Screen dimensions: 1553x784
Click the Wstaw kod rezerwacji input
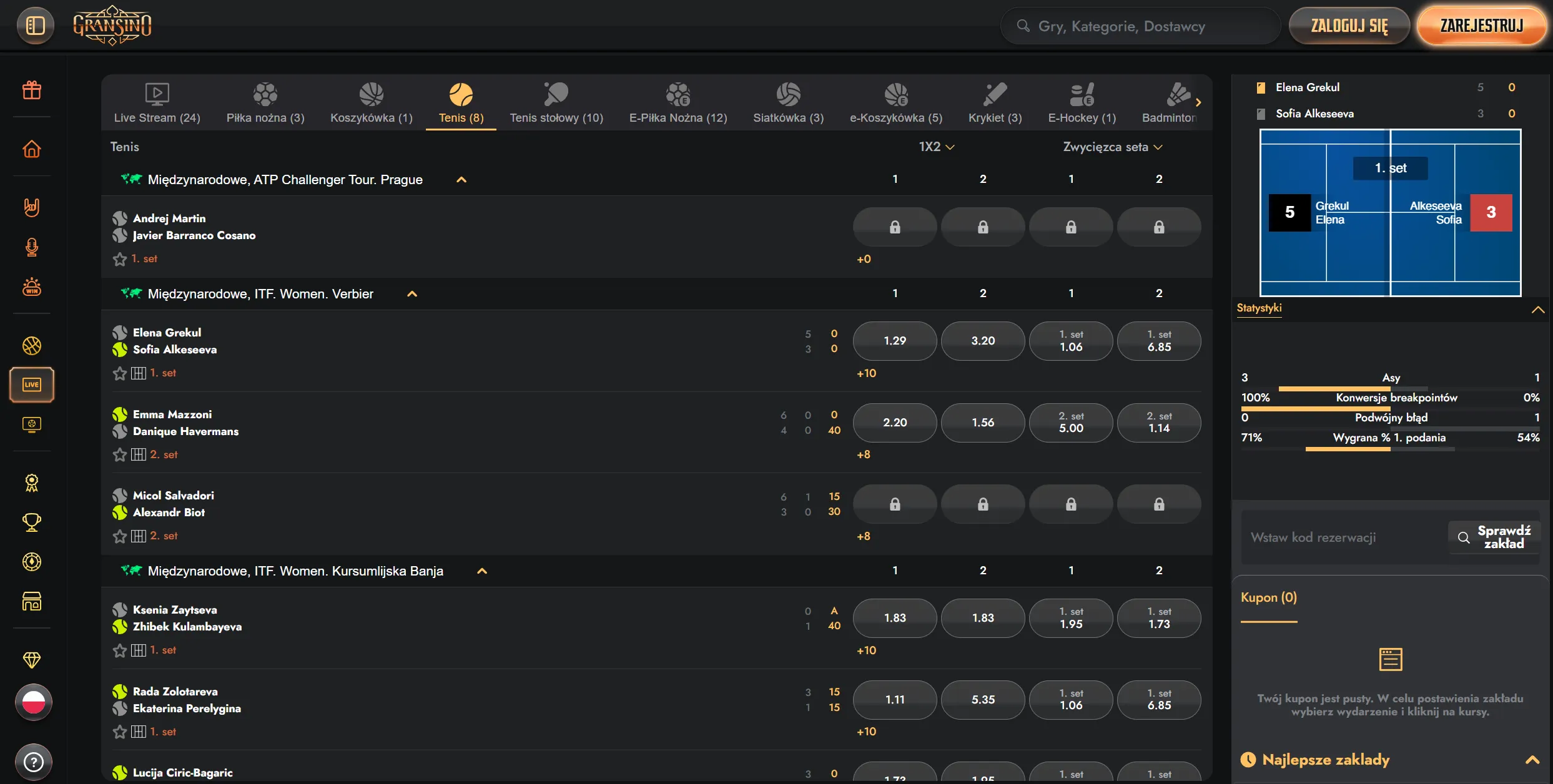pos(1344,537)
